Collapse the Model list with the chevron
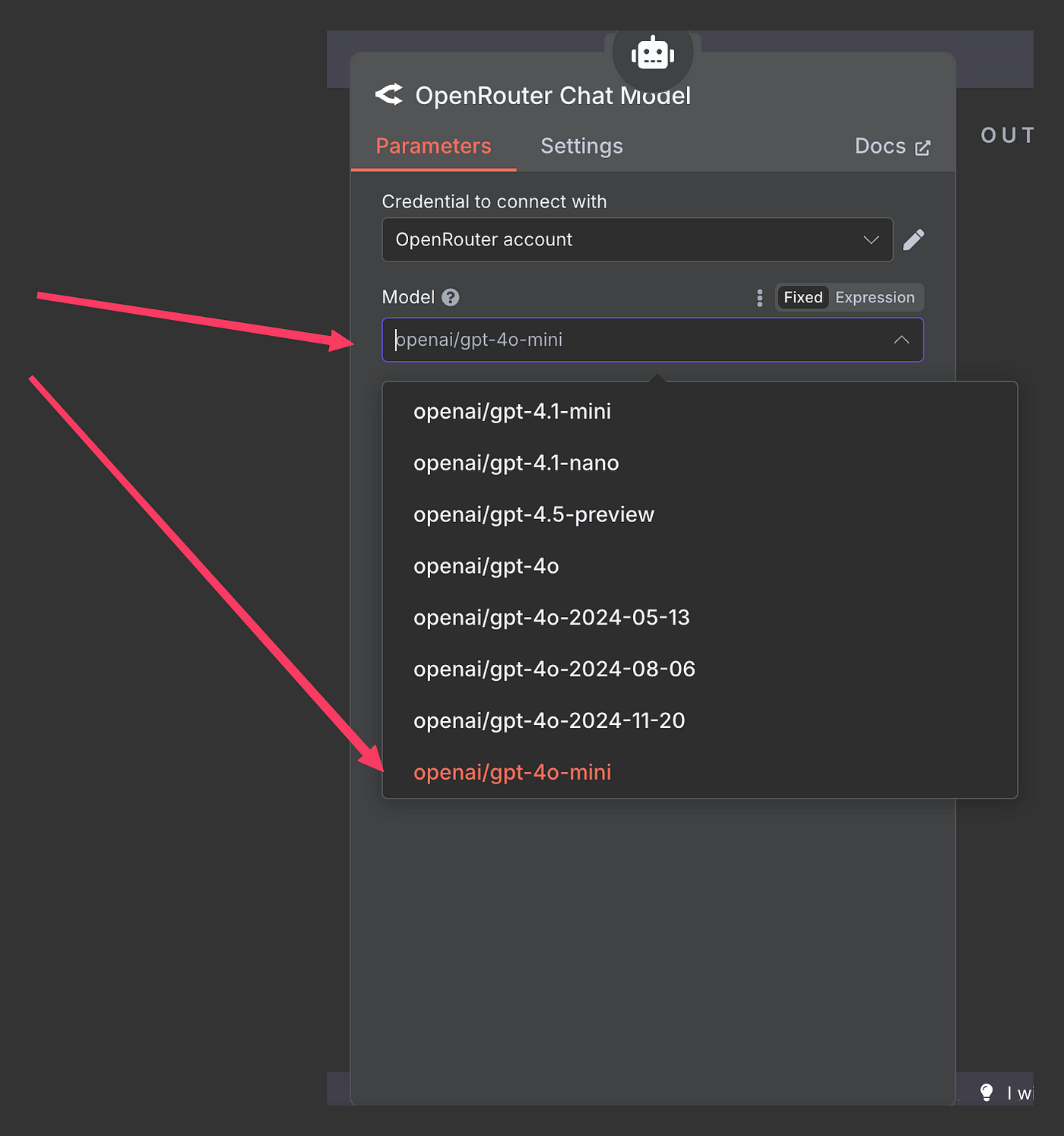This screenshot has height=1136, width=1064. pos(901,340)
